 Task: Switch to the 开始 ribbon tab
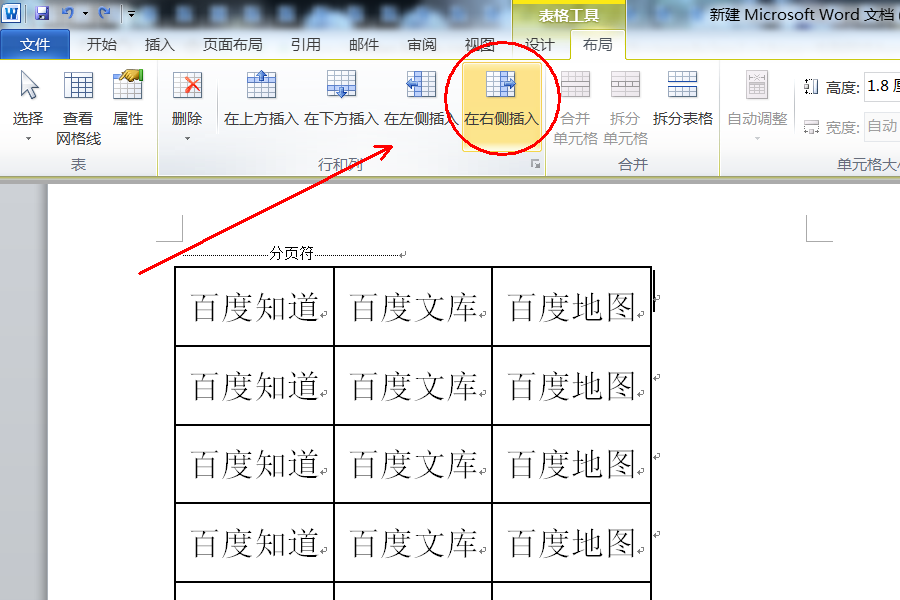tap(102, 44)
